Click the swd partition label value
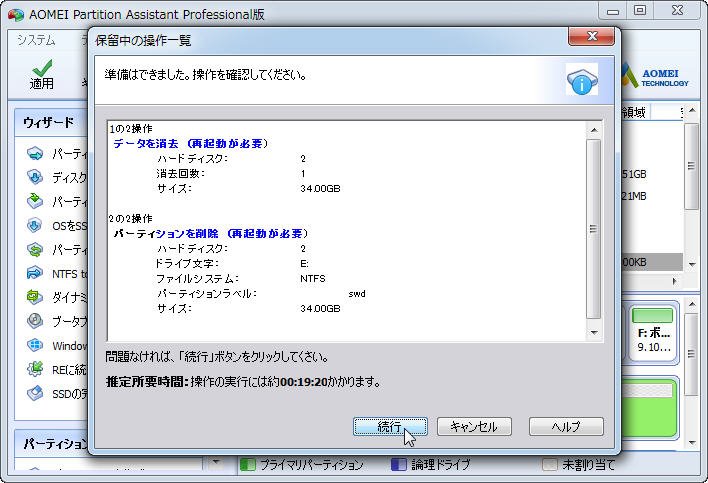The height and width of the screenshot is (483, 708). click(357, 293)
